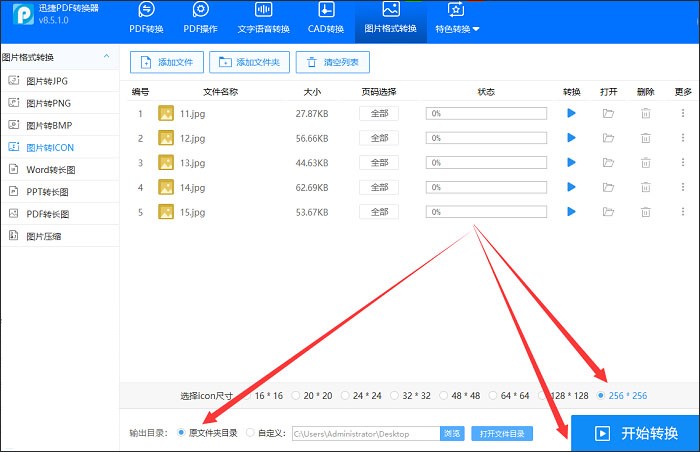700x452 pixels.
Task: Click the 清空列表 button
Action: tap(333, 62)
